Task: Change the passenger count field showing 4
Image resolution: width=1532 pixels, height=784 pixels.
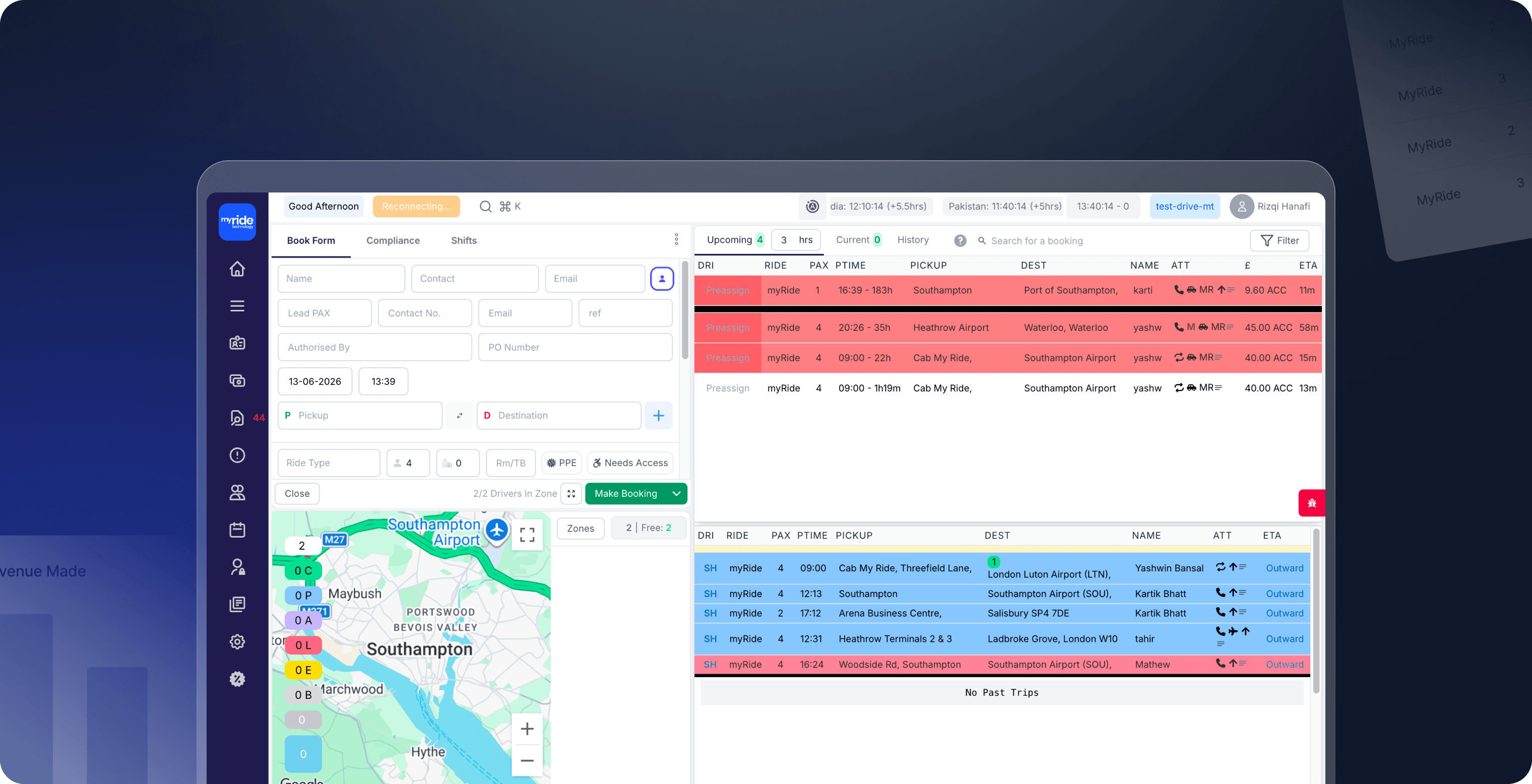Action: pyautogui.click(x=408, y=463)
